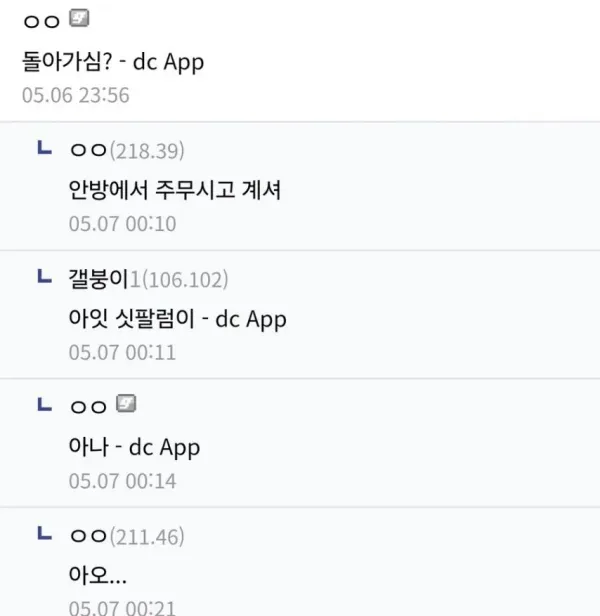Select the 갤붕이1(106.102) nickname
Screen dimensions: 600x616
148,278
